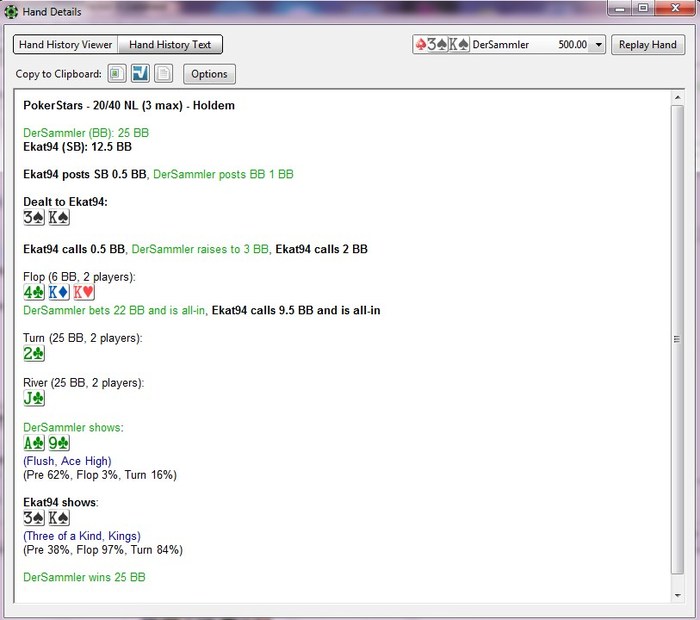
Task: Click '(Flush, Ace High)' text
Action: (67, 461)
